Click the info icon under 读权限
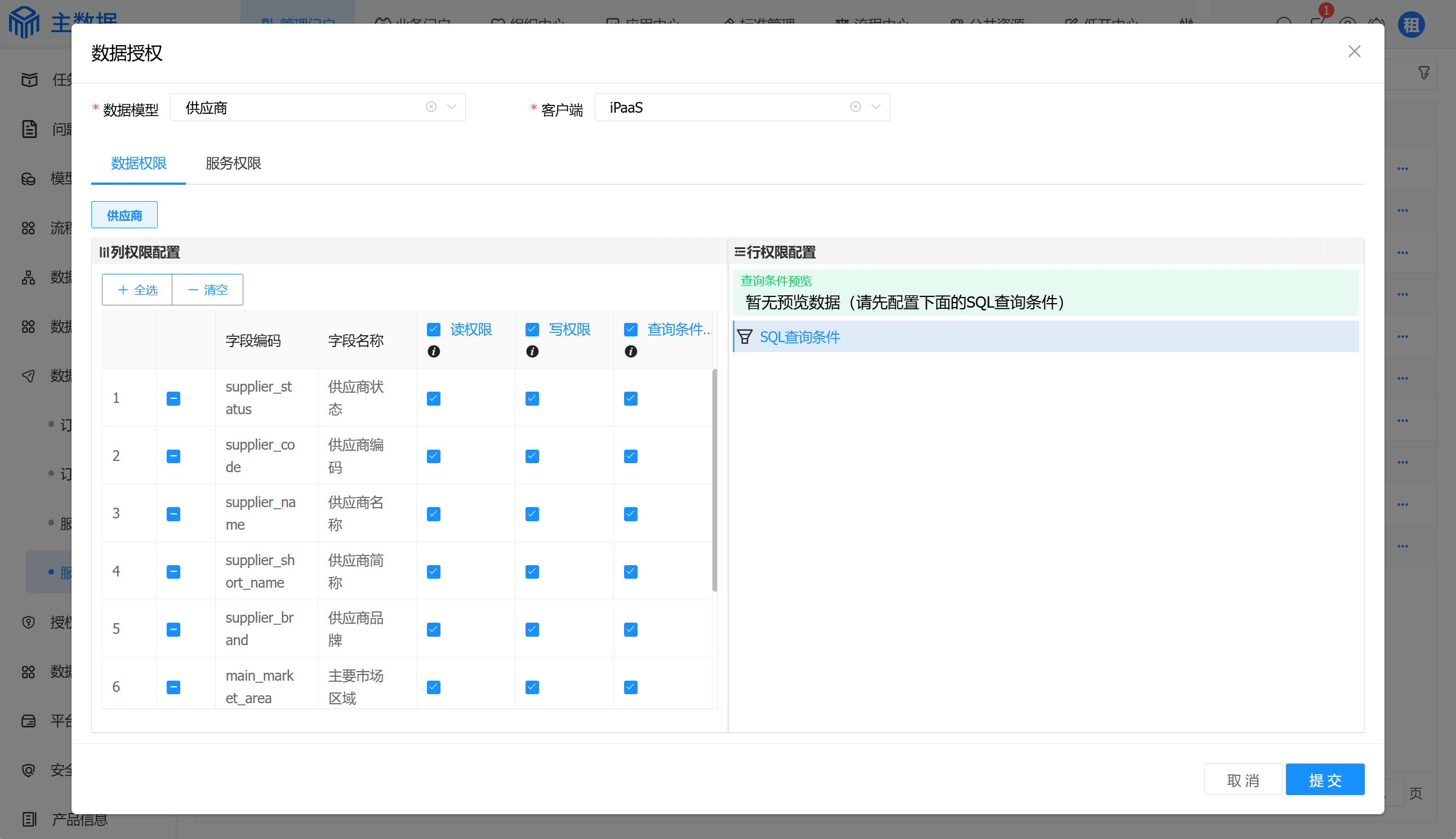Image resolution: width=1456 pixels, height=839 pixels. point(434,352)
